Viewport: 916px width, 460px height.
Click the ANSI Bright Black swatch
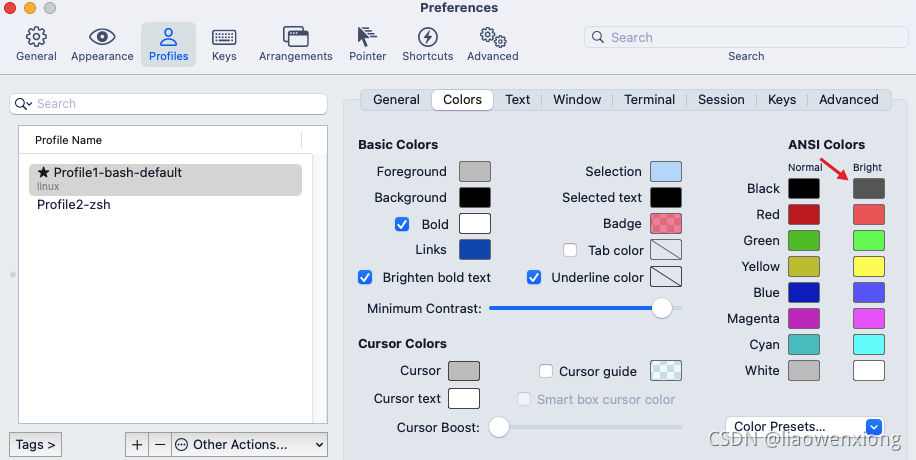tap(869, 189)
